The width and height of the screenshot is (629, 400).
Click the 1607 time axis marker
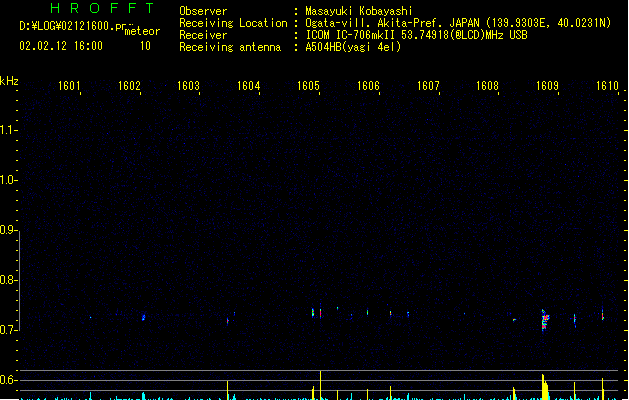click(428, 86)
